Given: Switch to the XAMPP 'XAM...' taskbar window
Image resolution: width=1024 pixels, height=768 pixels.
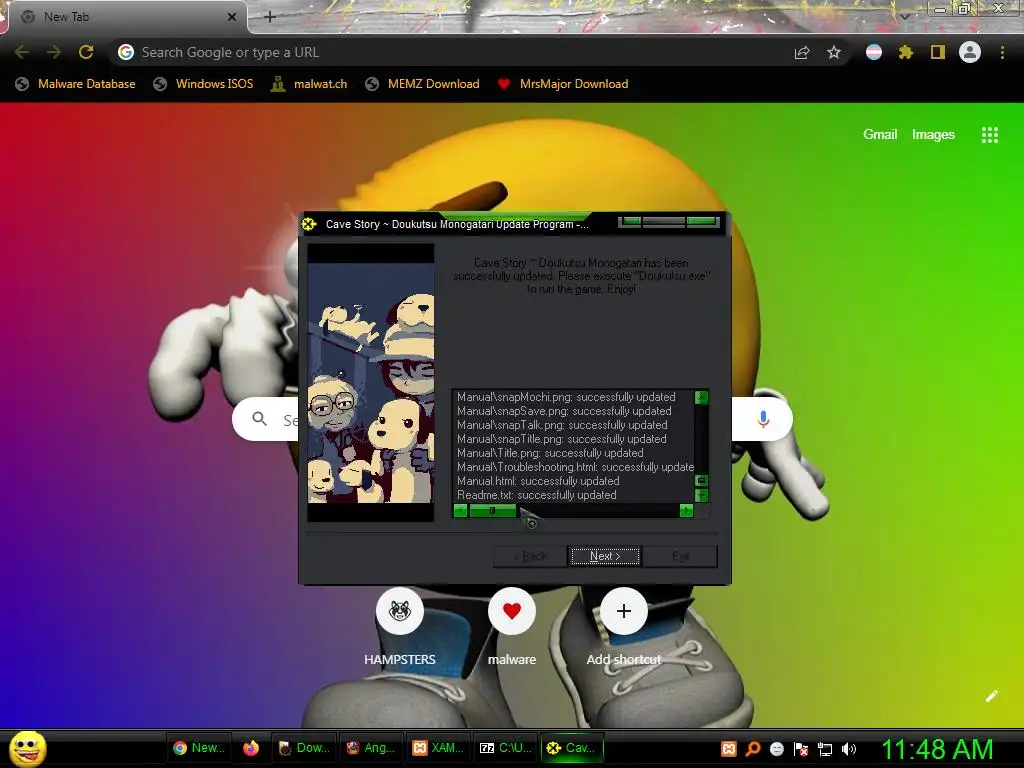Looking at the screenshot, I should tap(438, 748).
